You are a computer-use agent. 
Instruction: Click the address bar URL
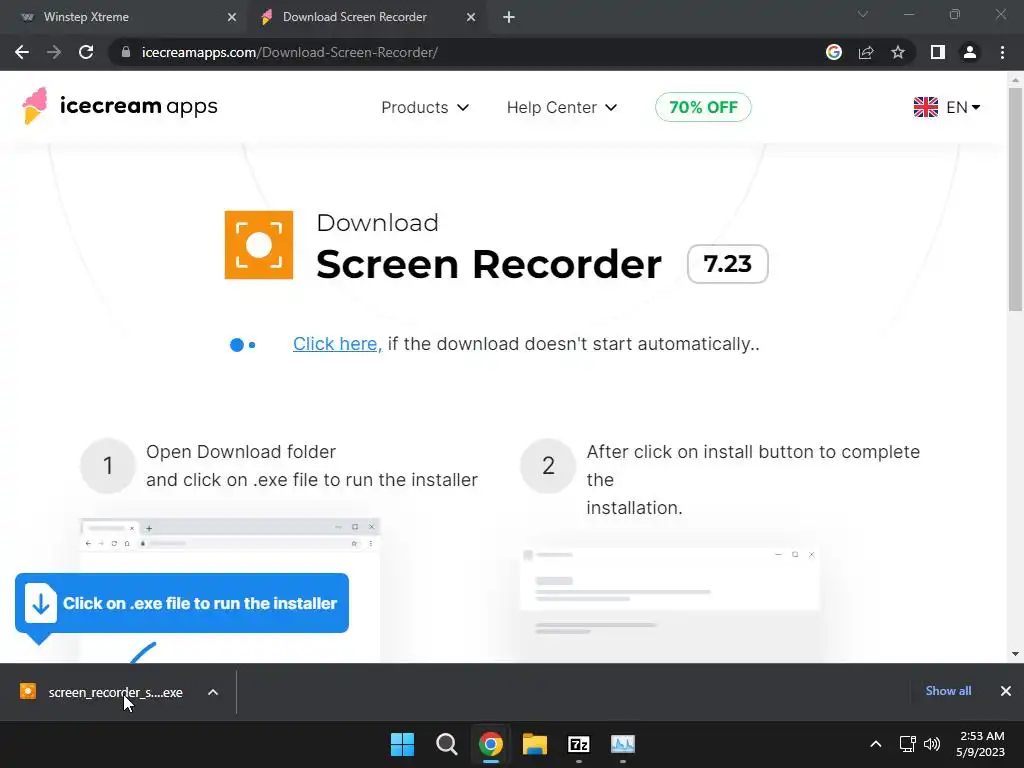(x=290, y=52)
